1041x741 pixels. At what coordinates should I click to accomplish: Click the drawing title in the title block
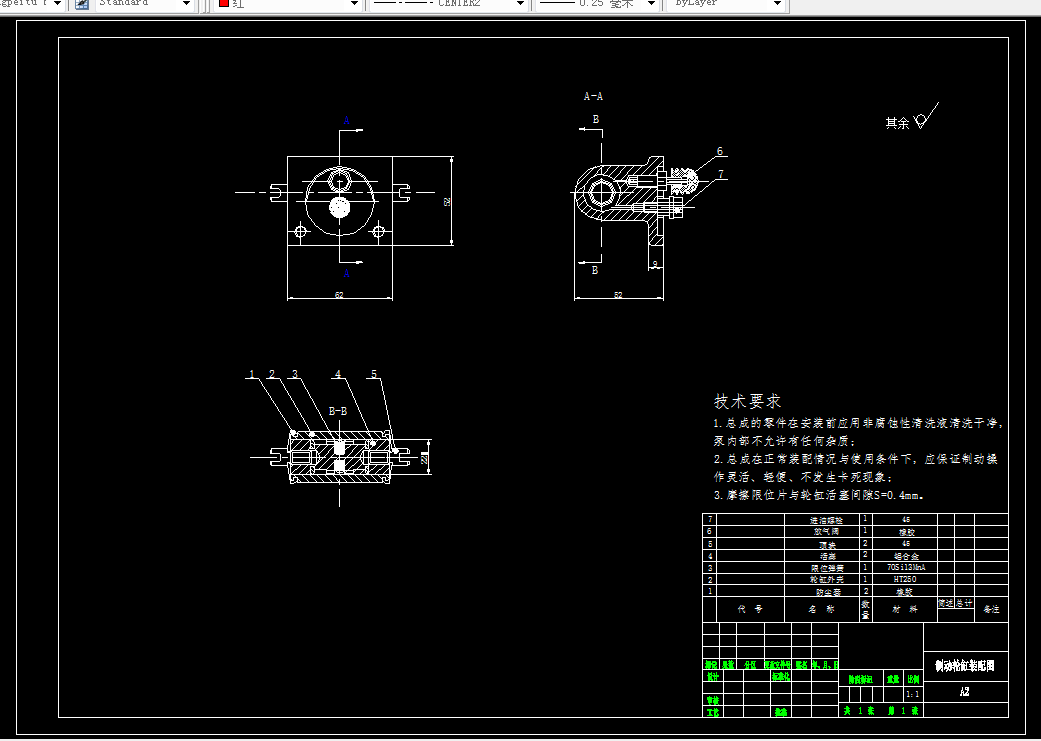pyautogui.click(x=965, y=666)
